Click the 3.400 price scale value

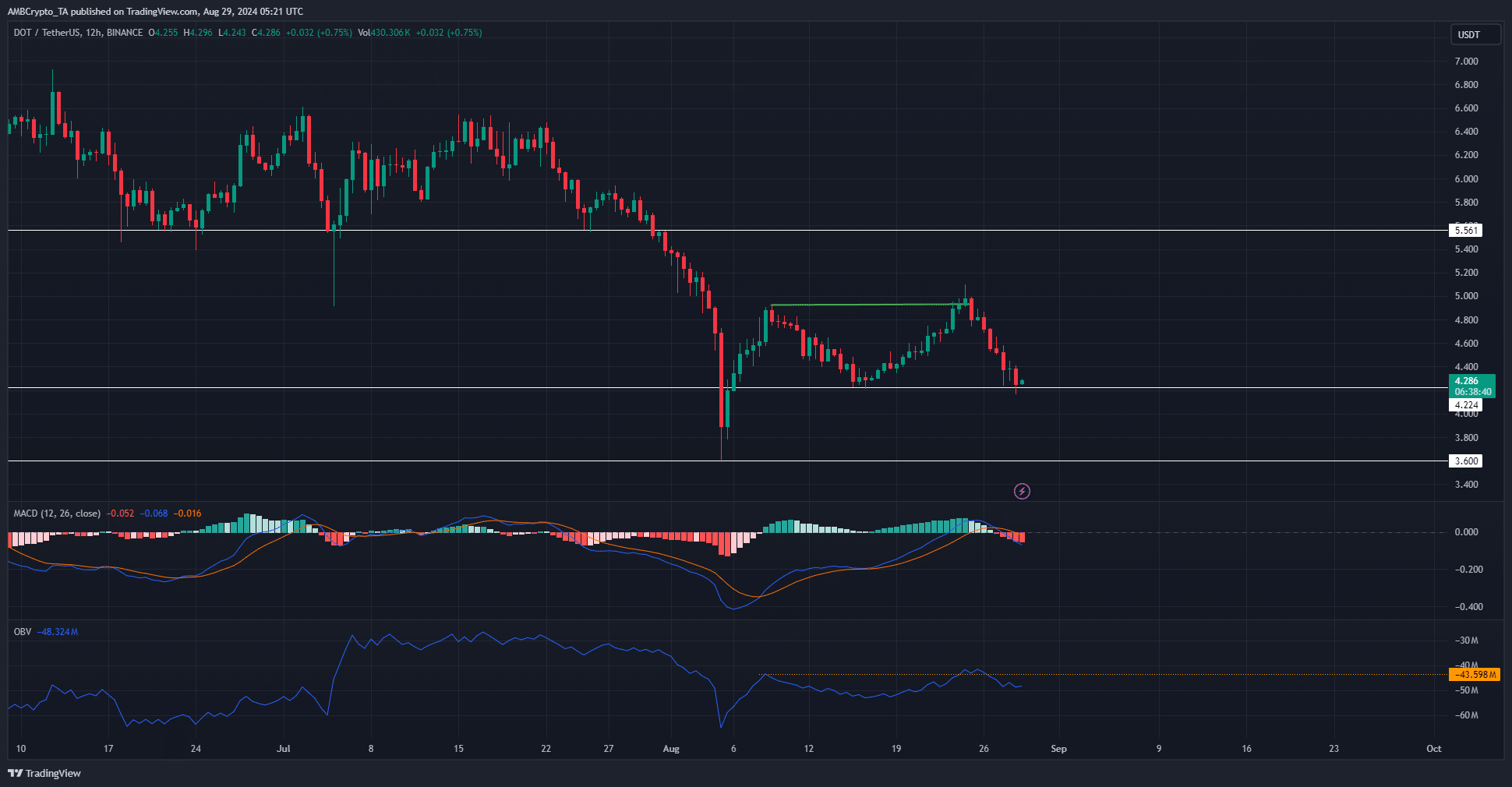click(1466, 485)
